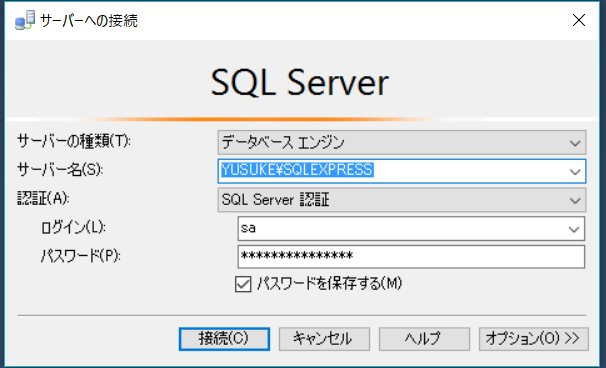Viewport: 606px width, 368px height.
Task: Click the サーバー名(S) label
Action: pos(60,170)
